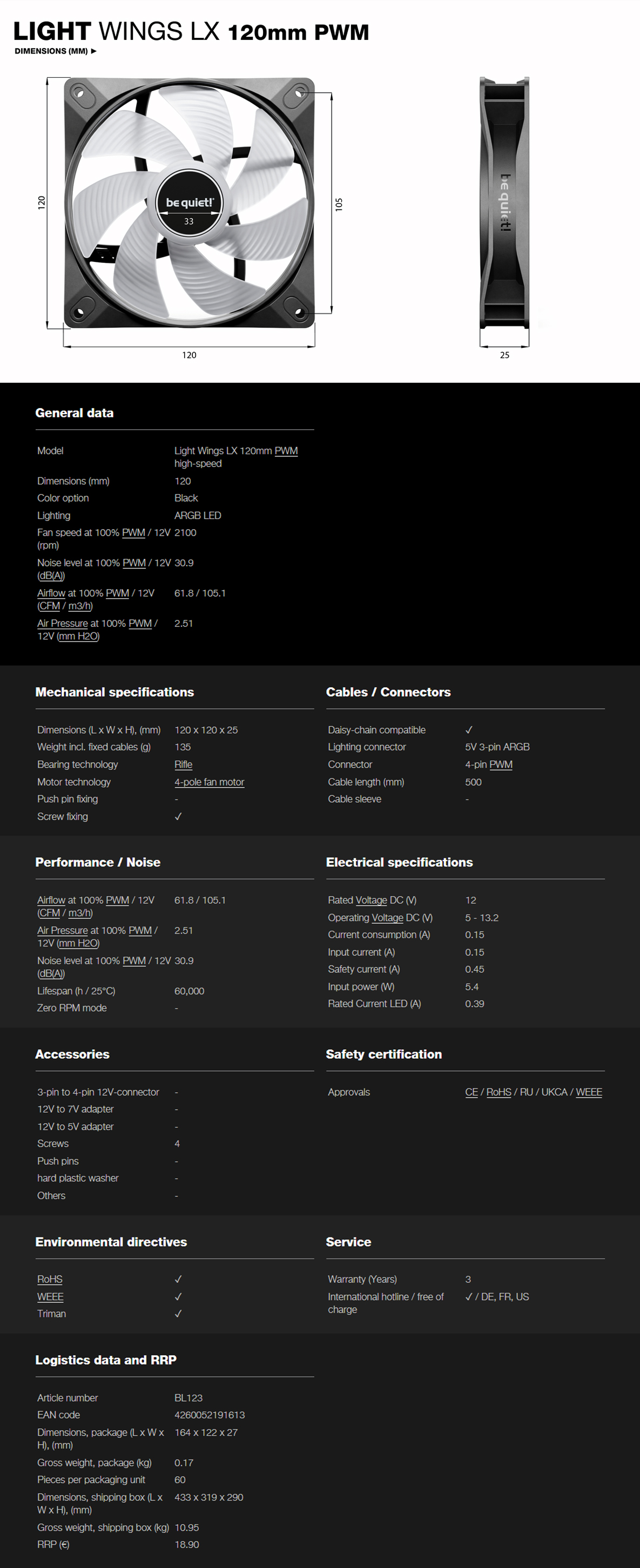Open the 4-pole fan motor link
This screenshot has height=1568, width=640.
pos(210,782)
